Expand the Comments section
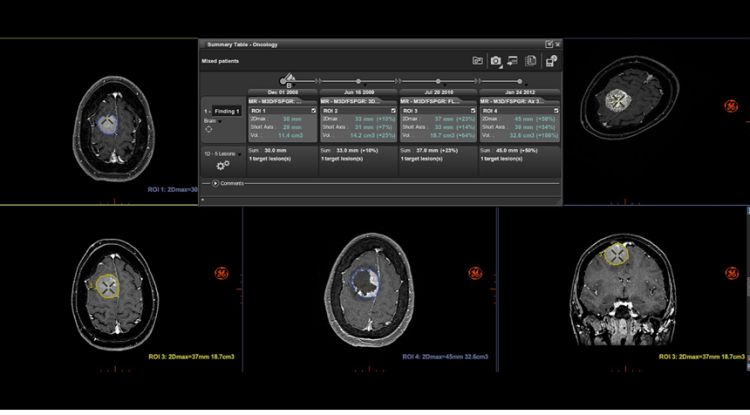The image size is (750, 415). pyautogui.click(x=215, y=183)
